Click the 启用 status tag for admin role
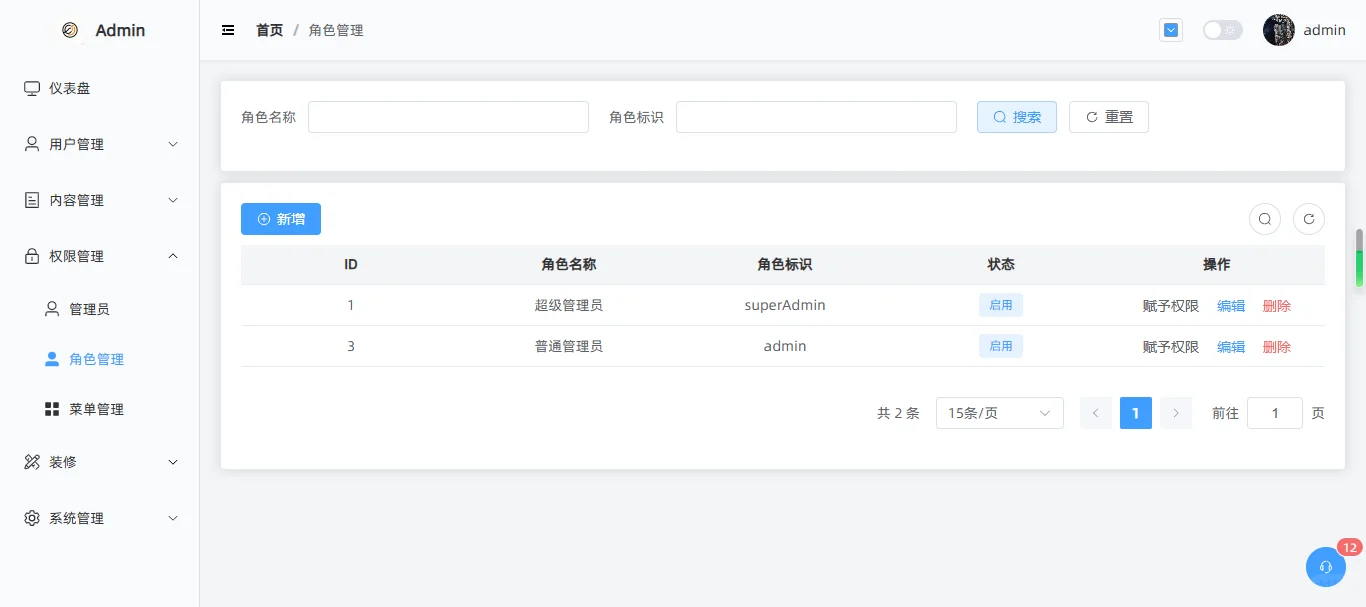This screenshot has height=607, width=1366. 1000,345
